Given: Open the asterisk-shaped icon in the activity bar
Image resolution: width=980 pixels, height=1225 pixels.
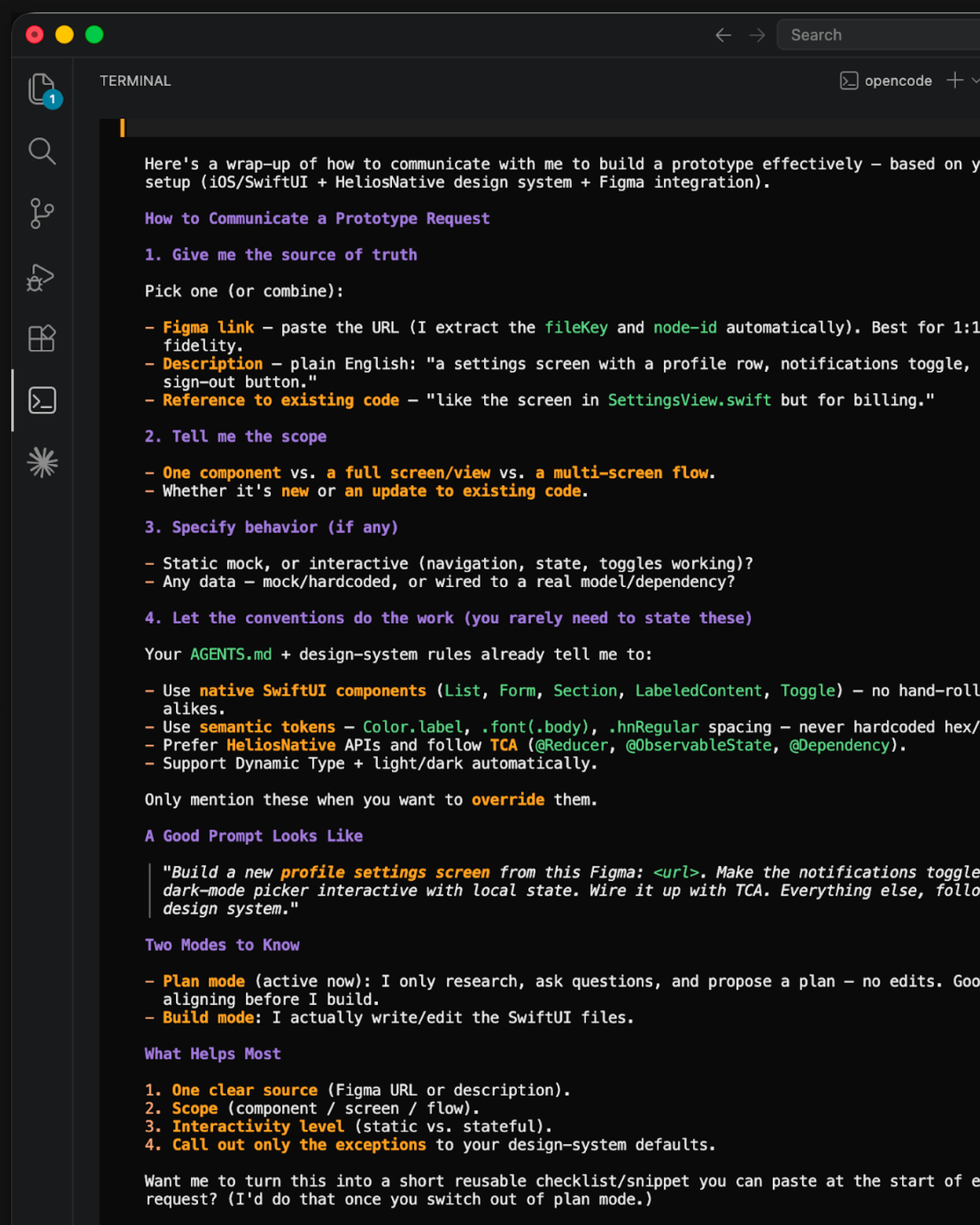Looking at the screenshot, I should pyautogui.click(x=42, y=463).
